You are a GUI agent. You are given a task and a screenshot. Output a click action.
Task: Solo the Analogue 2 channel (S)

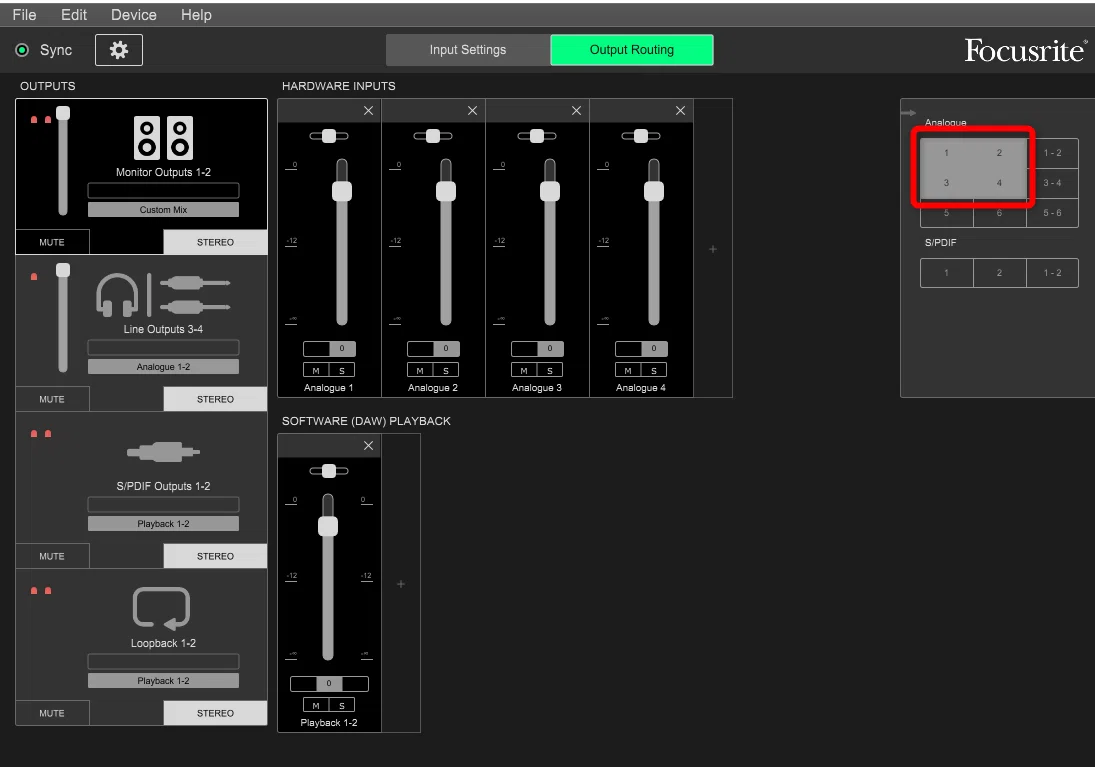(x=446, y=370)
